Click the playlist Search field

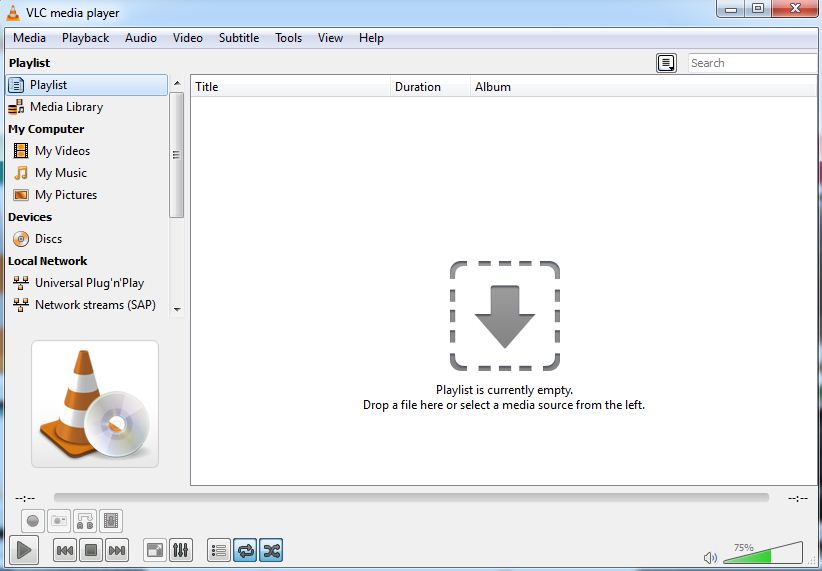[754, 63]
